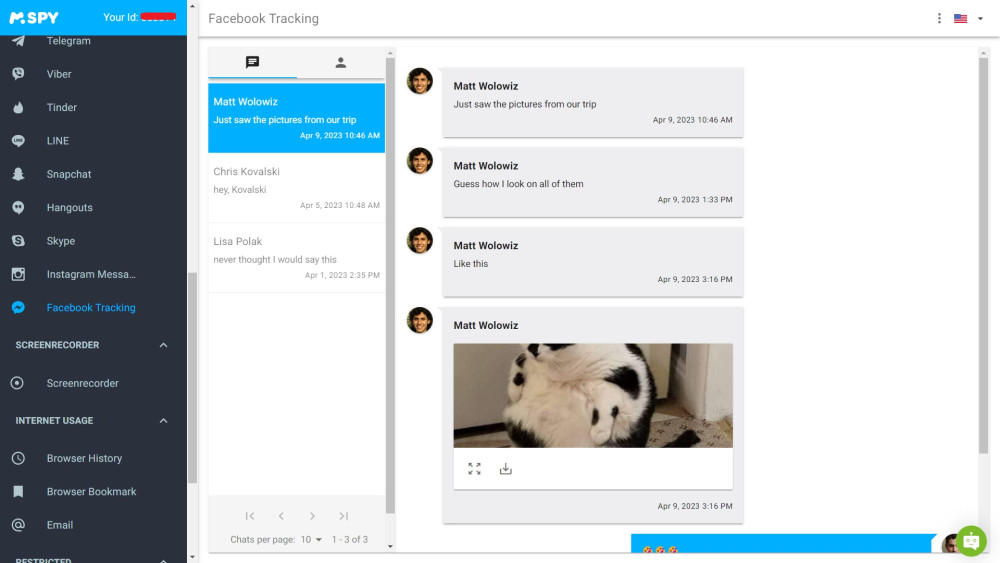Select the Snapchat ghost icon
Image resolution: width=1000 pixels, height=563 pixels.
pyautogui.click(x=18, y=174)
